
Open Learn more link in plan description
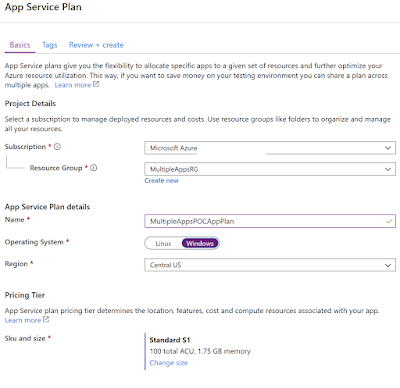(73, 85)
